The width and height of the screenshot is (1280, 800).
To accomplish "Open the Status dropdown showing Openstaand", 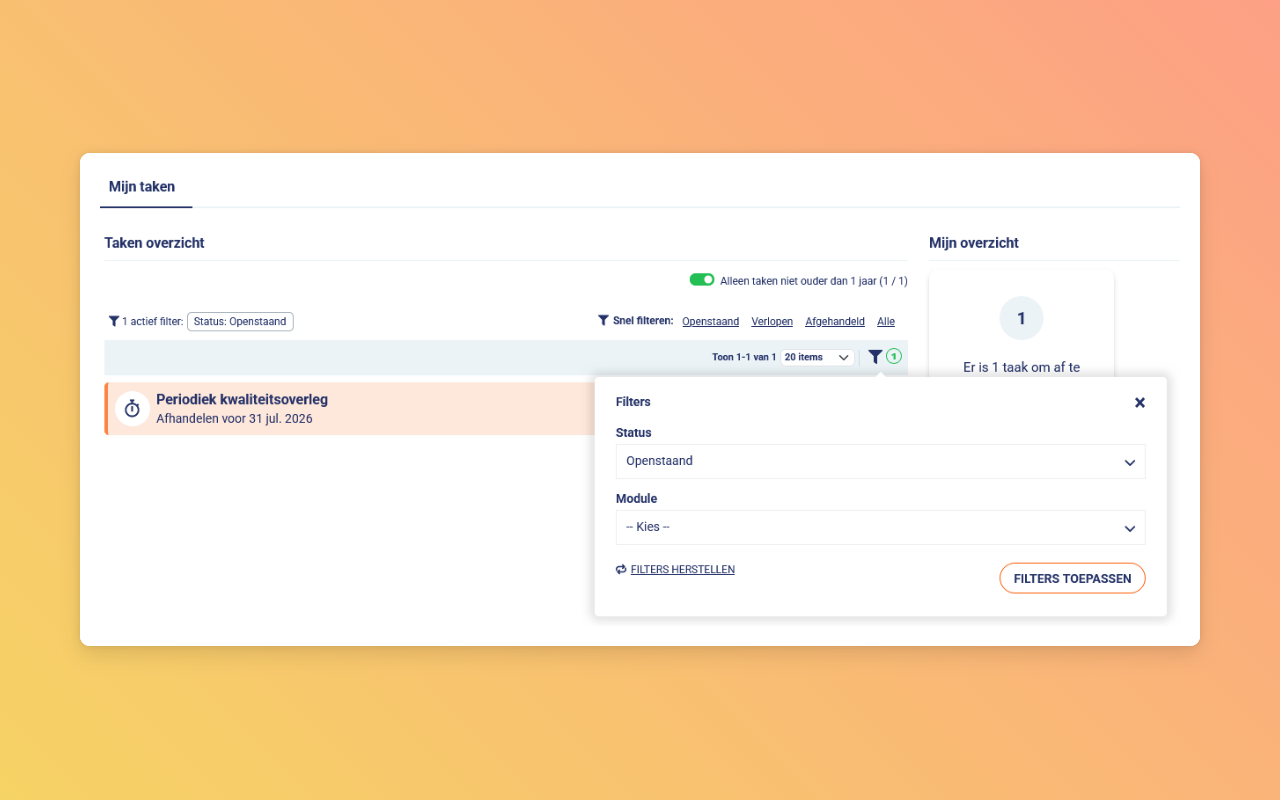I will (x=880, y=462).
